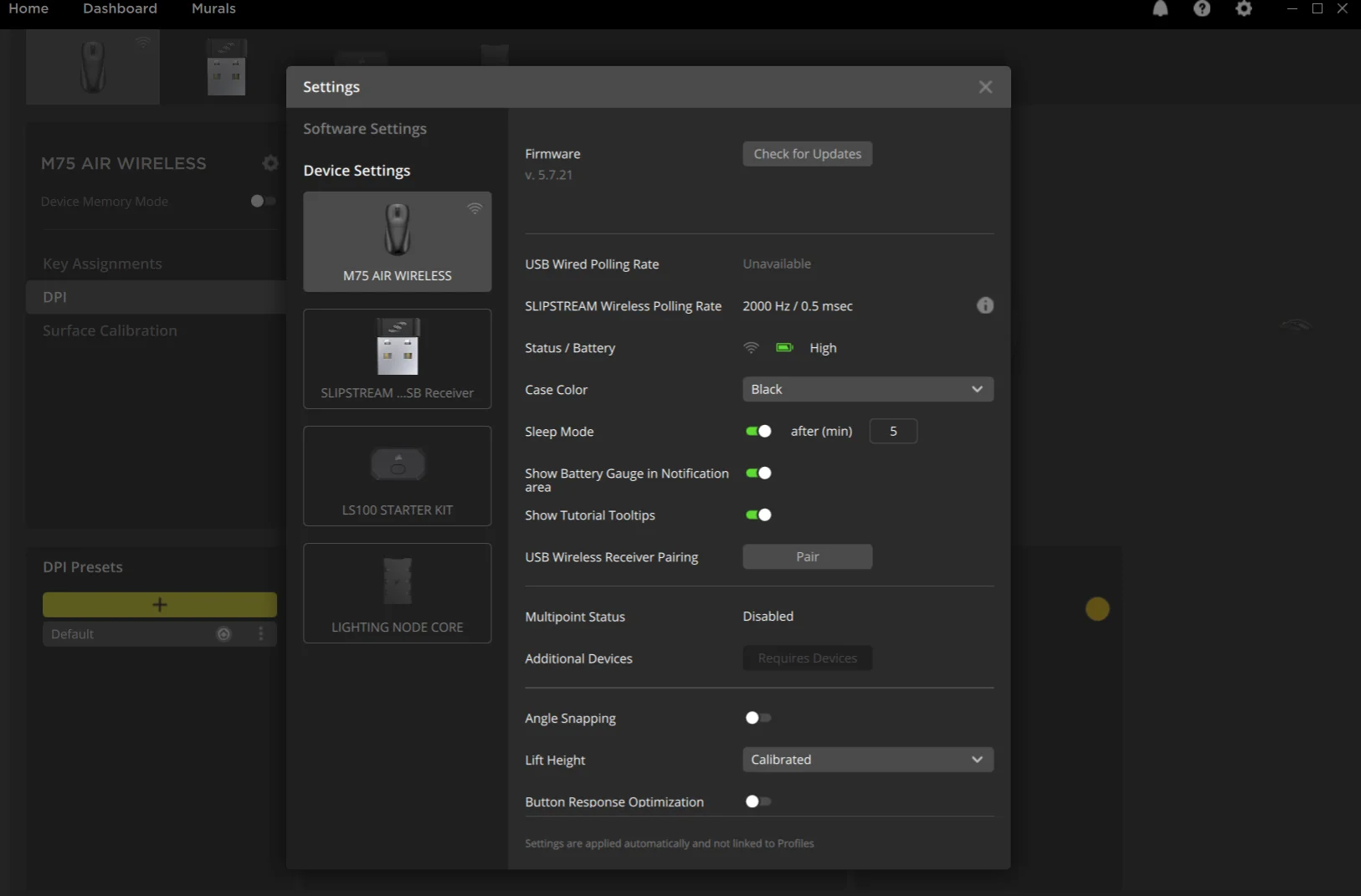The width and height of the screenshot is (1361, 896).
Task: Click the add DPI preset plus button
Action: [160, 605]
